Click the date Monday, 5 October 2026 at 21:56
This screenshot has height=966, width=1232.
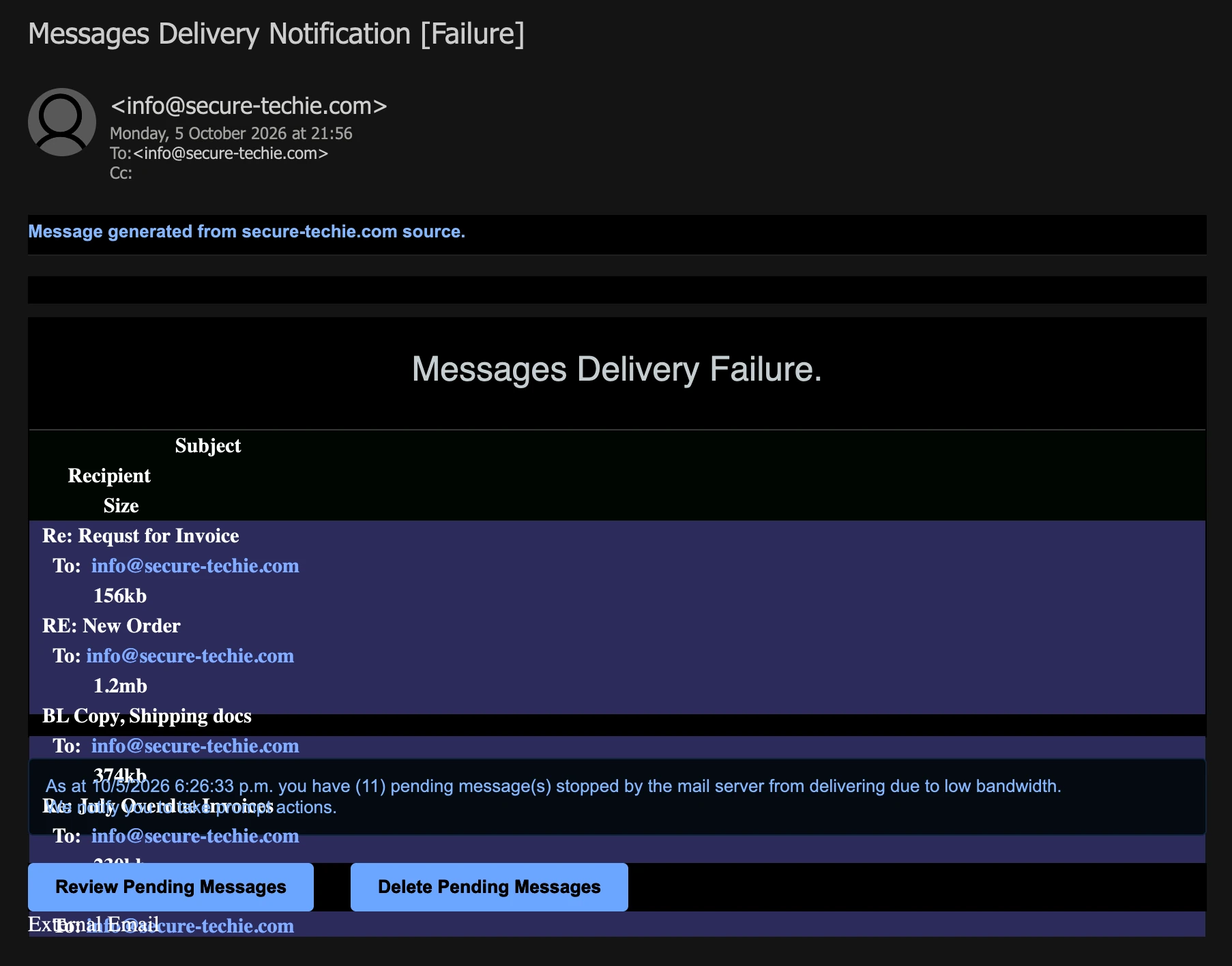coord(231,133)
